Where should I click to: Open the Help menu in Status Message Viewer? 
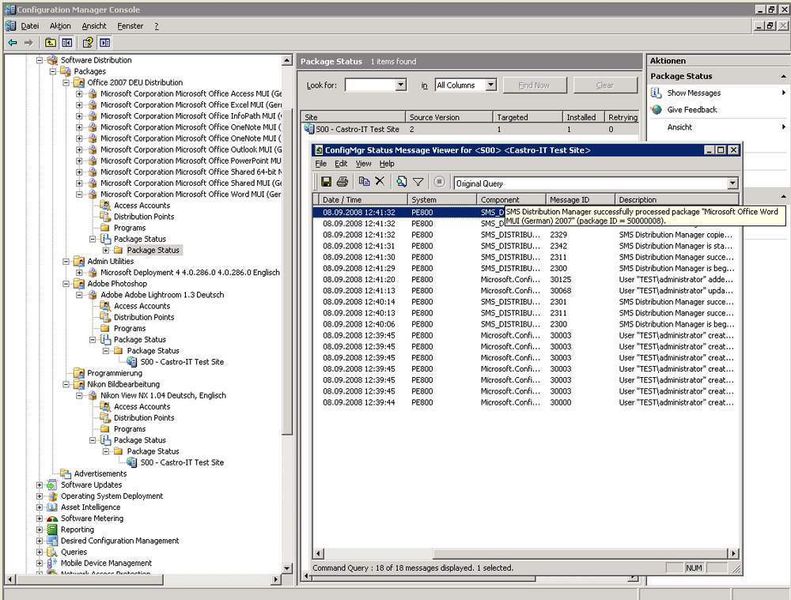tap(387, 163)
